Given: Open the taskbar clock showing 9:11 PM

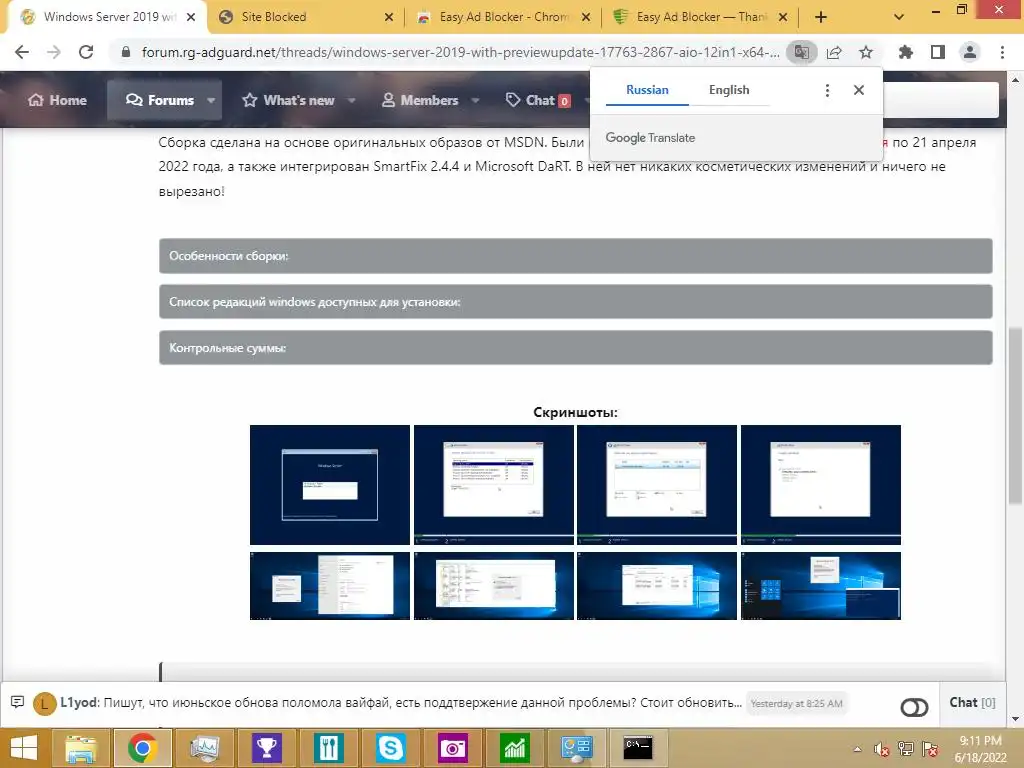Looking at the screenshot, I should click(x=980, y=748).
